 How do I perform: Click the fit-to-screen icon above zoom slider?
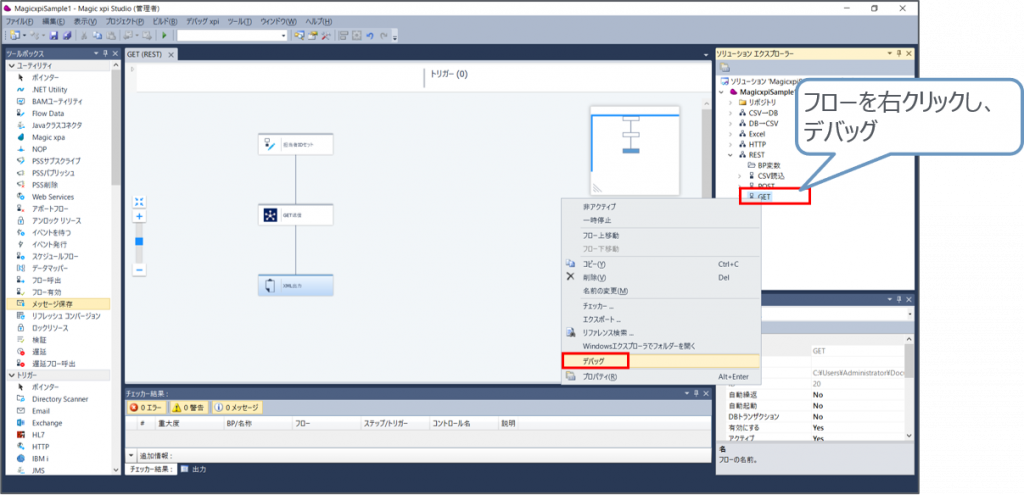pyautogui.click(x=139, y=201)
